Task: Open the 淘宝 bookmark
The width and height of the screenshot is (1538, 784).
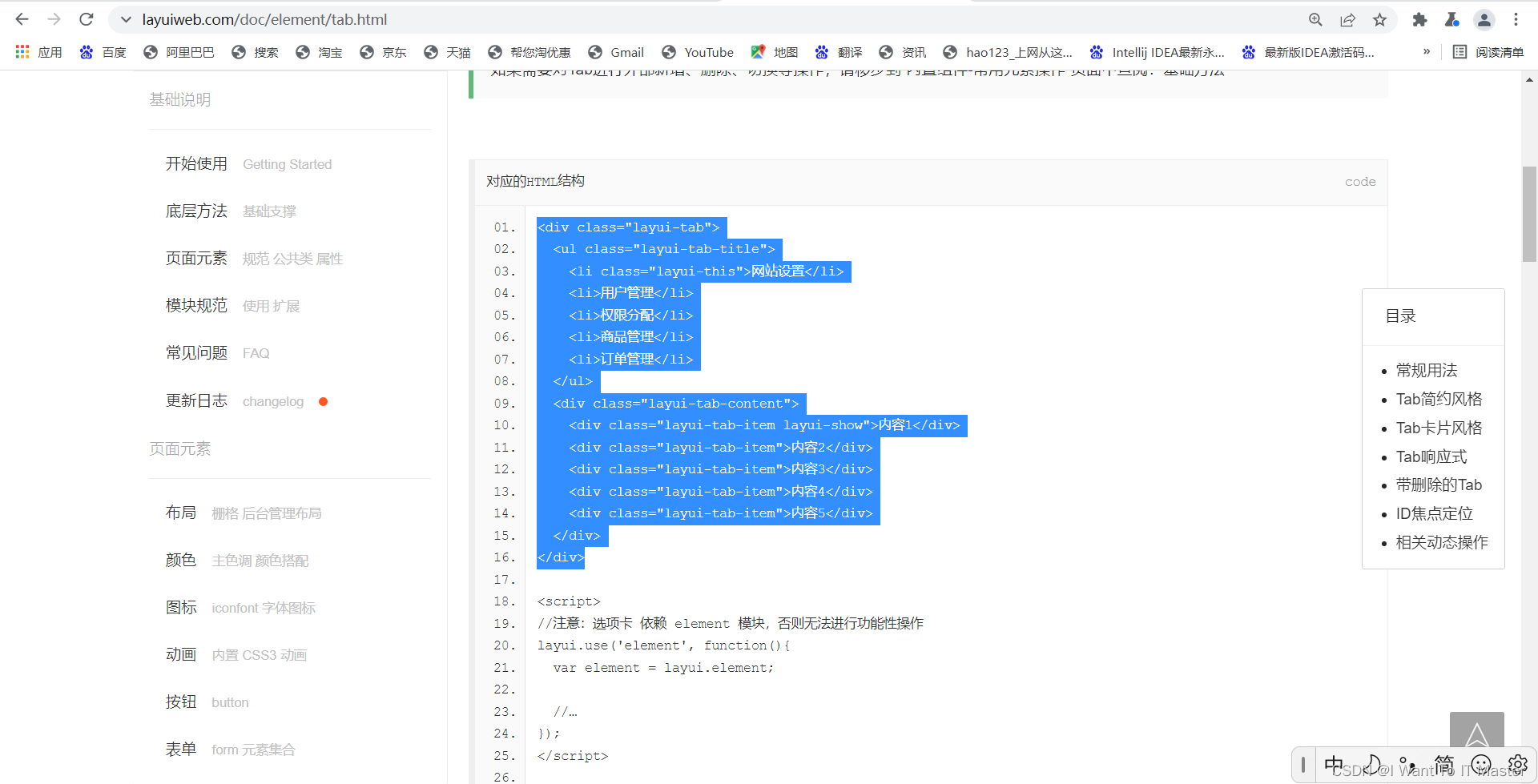Action: point(319,52)
